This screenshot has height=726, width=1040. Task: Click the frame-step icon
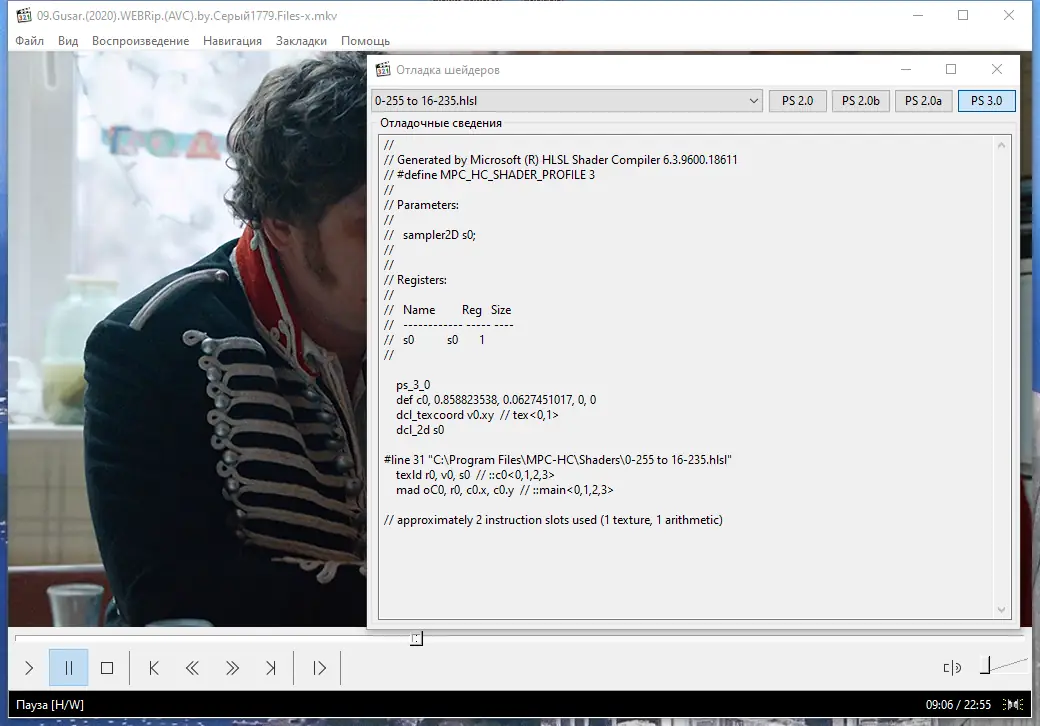point(319,668)
